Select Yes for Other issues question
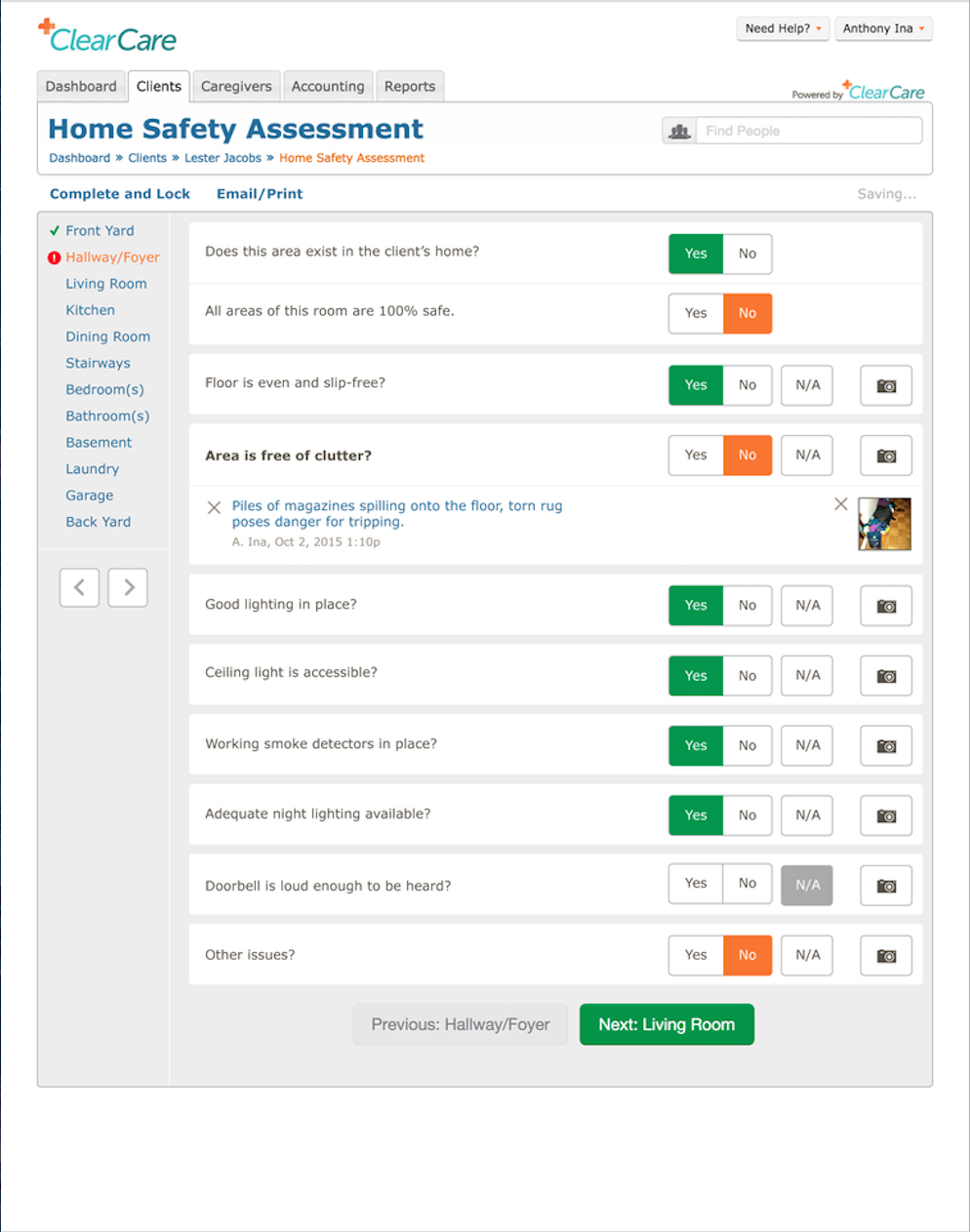The image size is (970, 1232). tap(696, 955)
